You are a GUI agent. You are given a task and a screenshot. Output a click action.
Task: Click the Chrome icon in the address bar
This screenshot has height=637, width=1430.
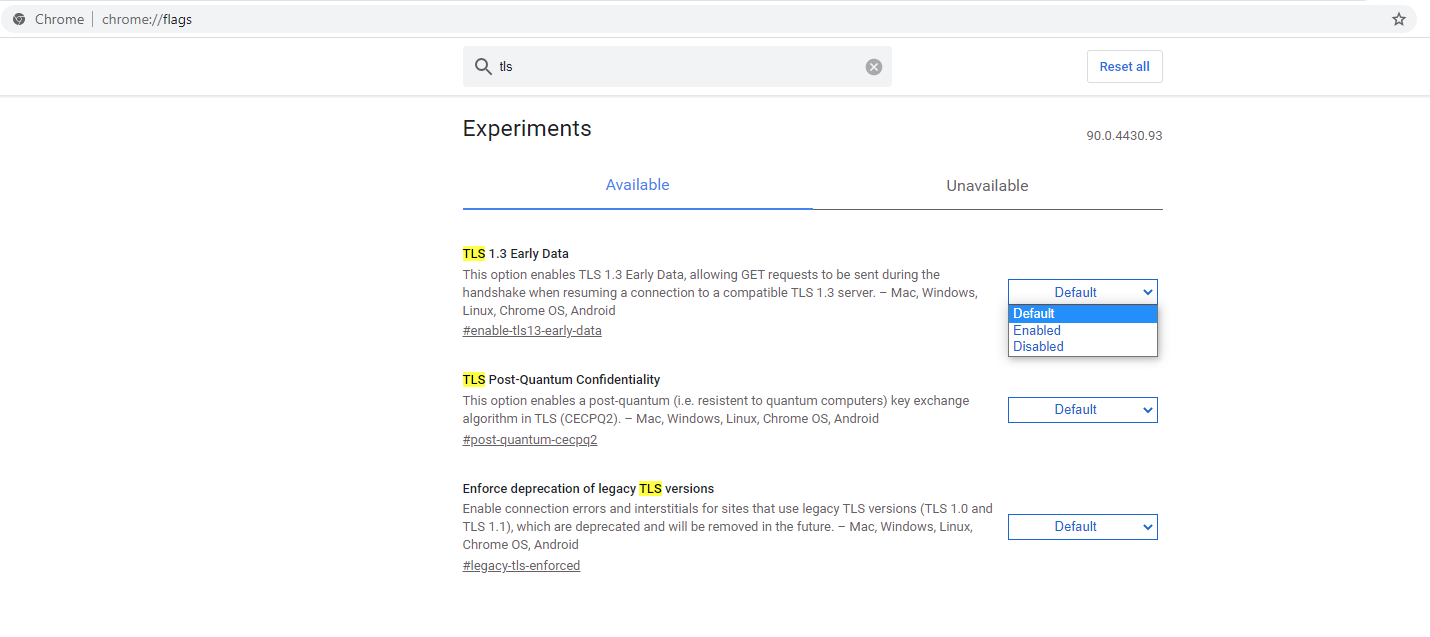click(x=19, y=19)
